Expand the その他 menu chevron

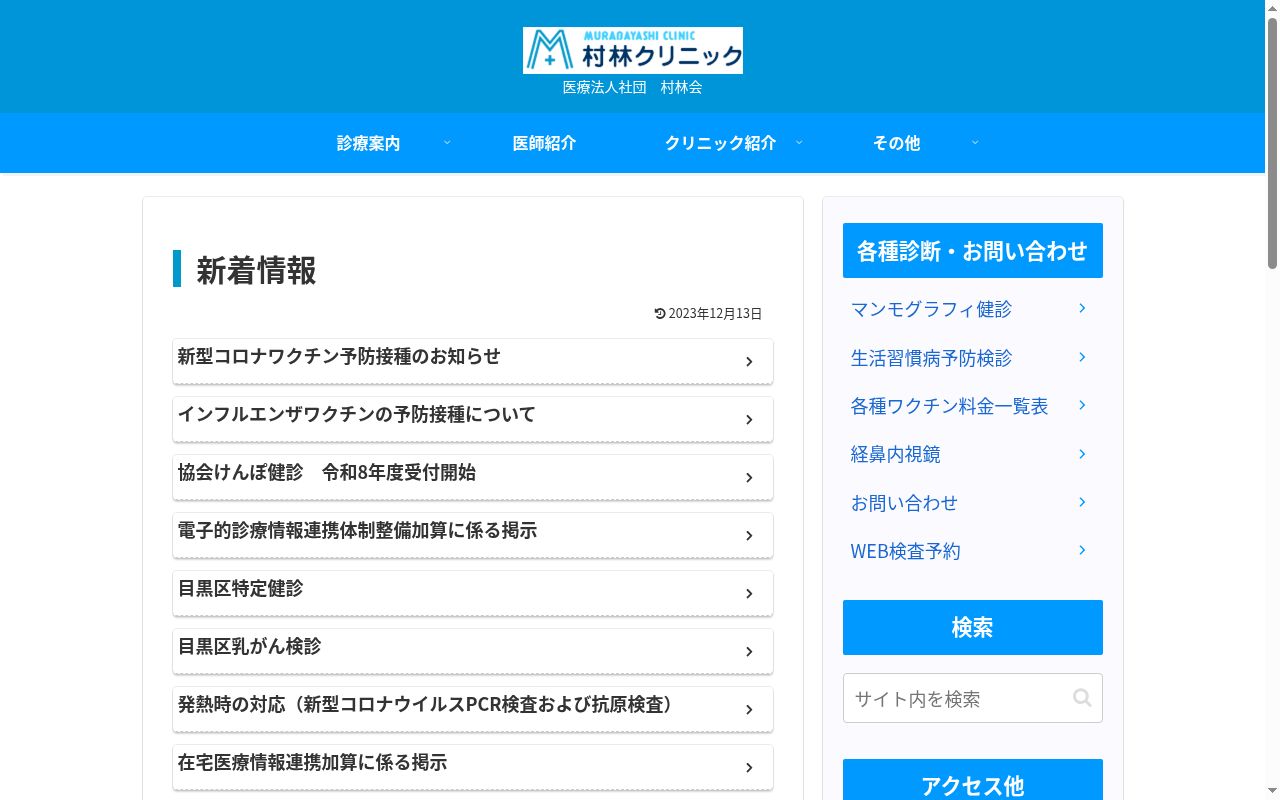pyautogui.click(x=975, y=142)
